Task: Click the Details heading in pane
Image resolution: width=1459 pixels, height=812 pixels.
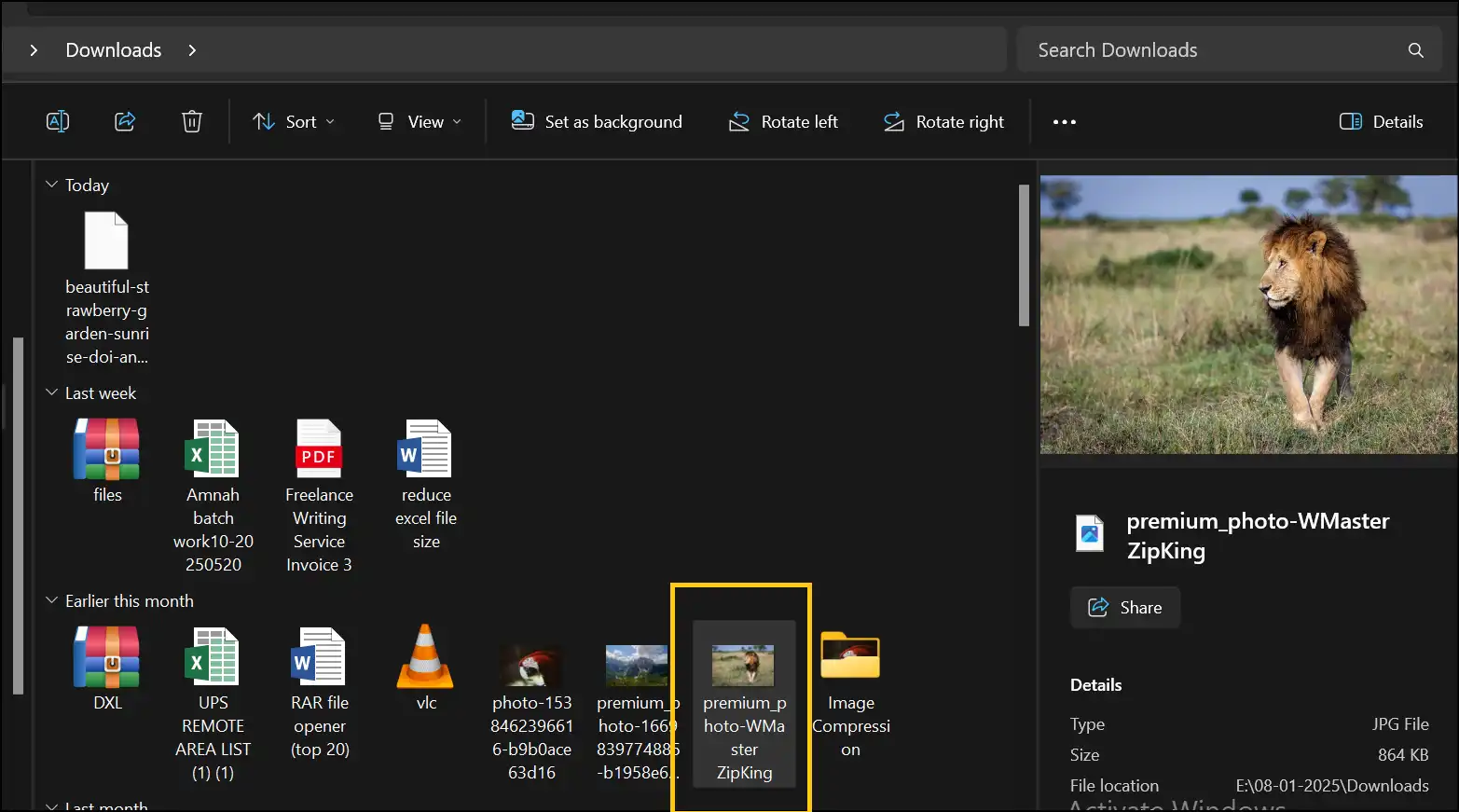Action: pyautogui.click(x=1095, y=684)
